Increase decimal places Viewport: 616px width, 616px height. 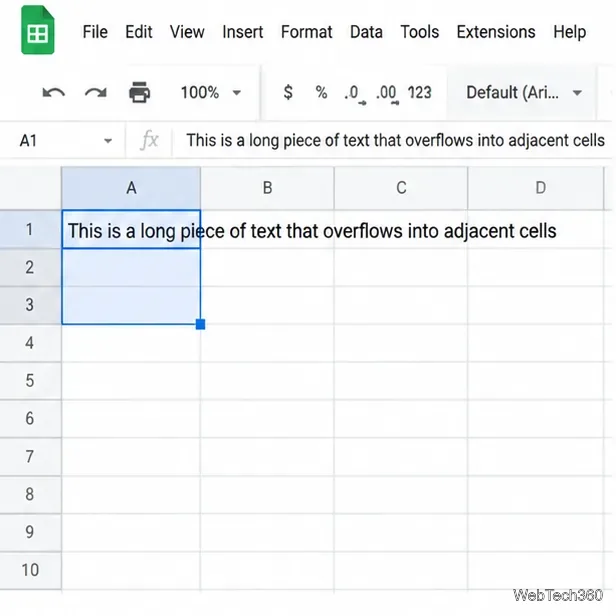point(387,94)
